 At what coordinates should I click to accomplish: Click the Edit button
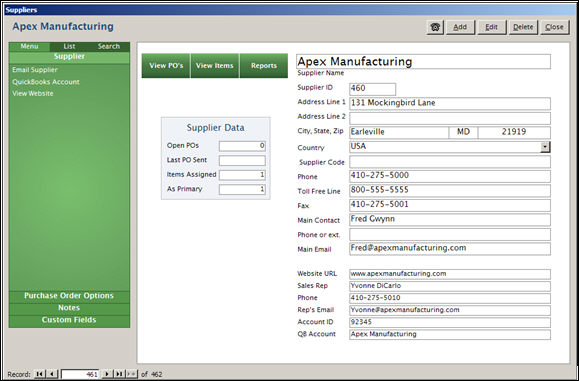point(491,27)
